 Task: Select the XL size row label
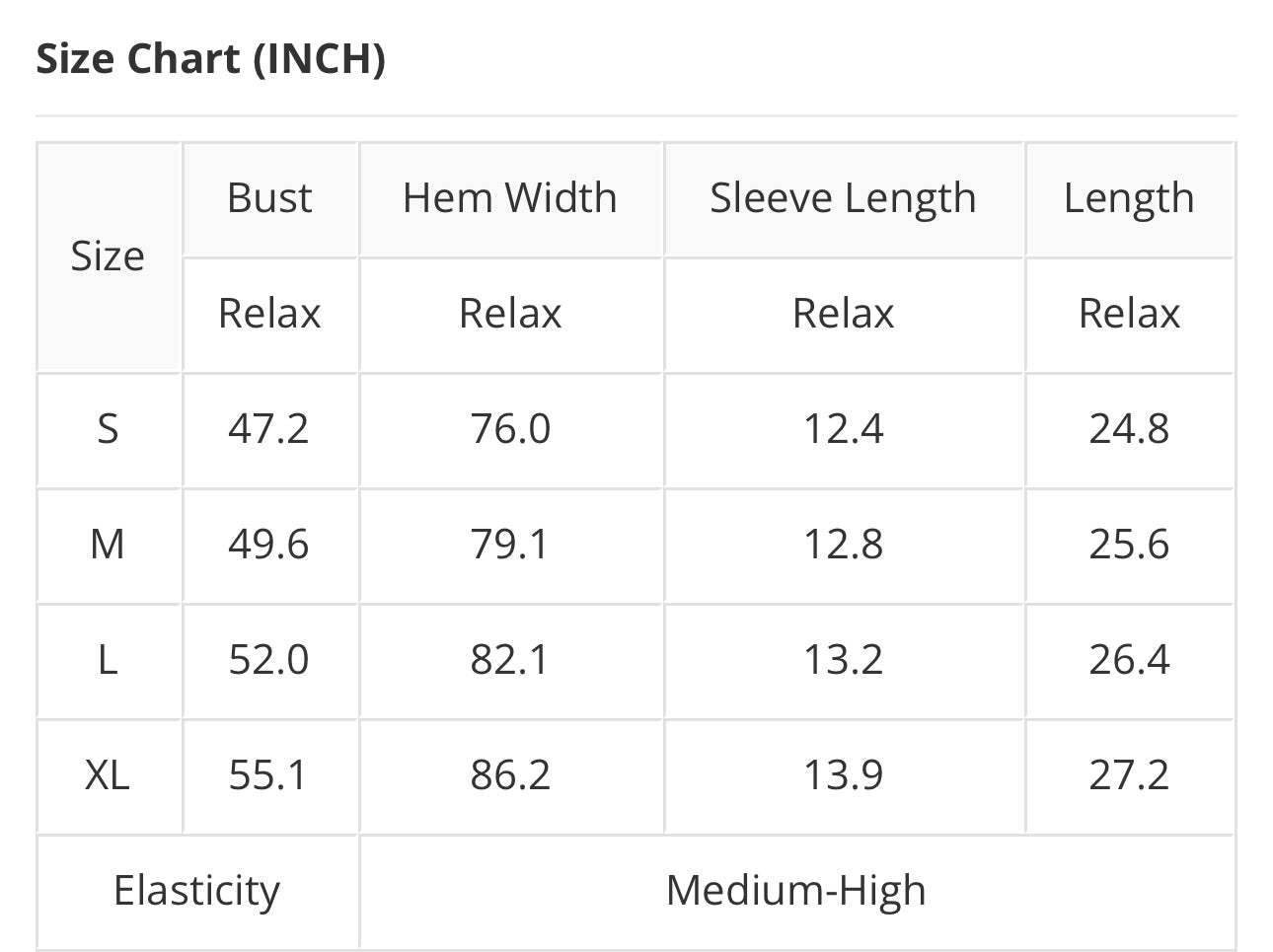(109, 775)
